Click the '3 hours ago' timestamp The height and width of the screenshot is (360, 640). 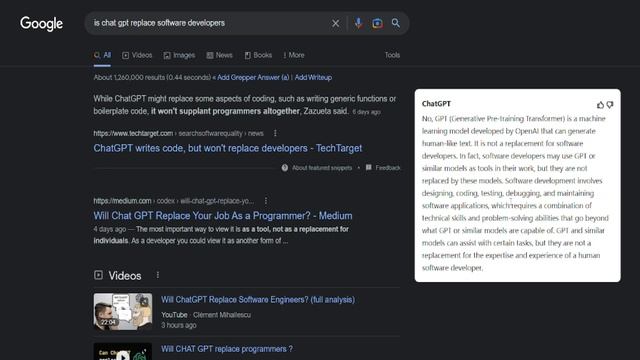click(x=179, y=325)
